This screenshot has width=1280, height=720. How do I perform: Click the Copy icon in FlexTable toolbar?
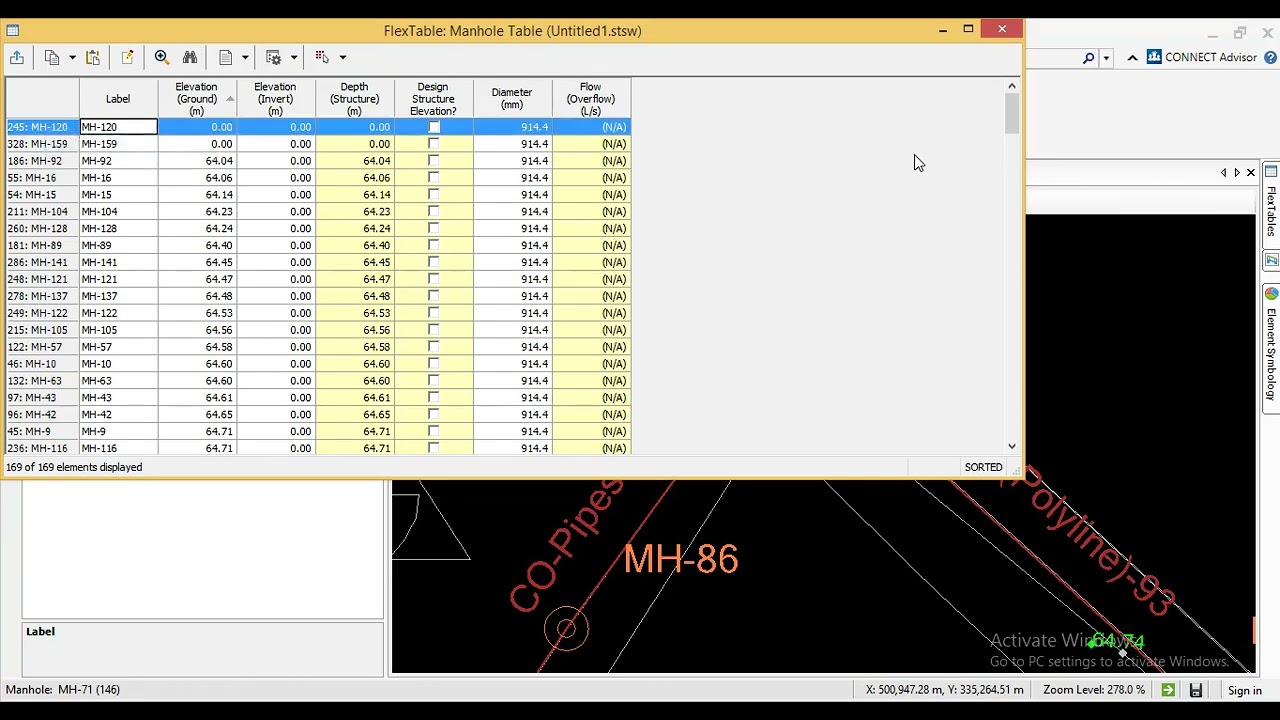pyautogui.click(x=52, y=58)
